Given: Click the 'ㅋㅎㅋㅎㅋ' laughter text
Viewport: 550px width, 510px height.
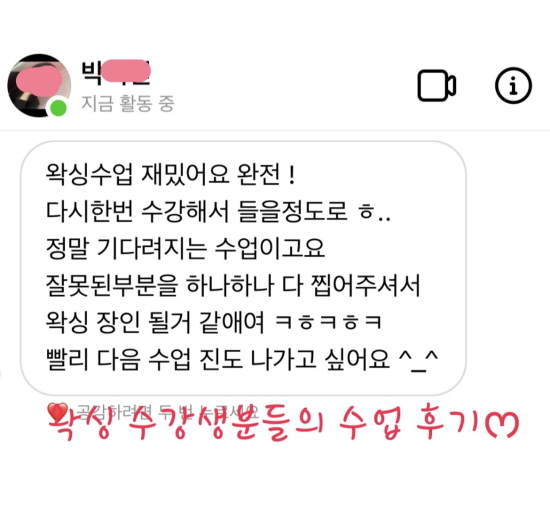Looking at the screenshot, I should point(329,323).
